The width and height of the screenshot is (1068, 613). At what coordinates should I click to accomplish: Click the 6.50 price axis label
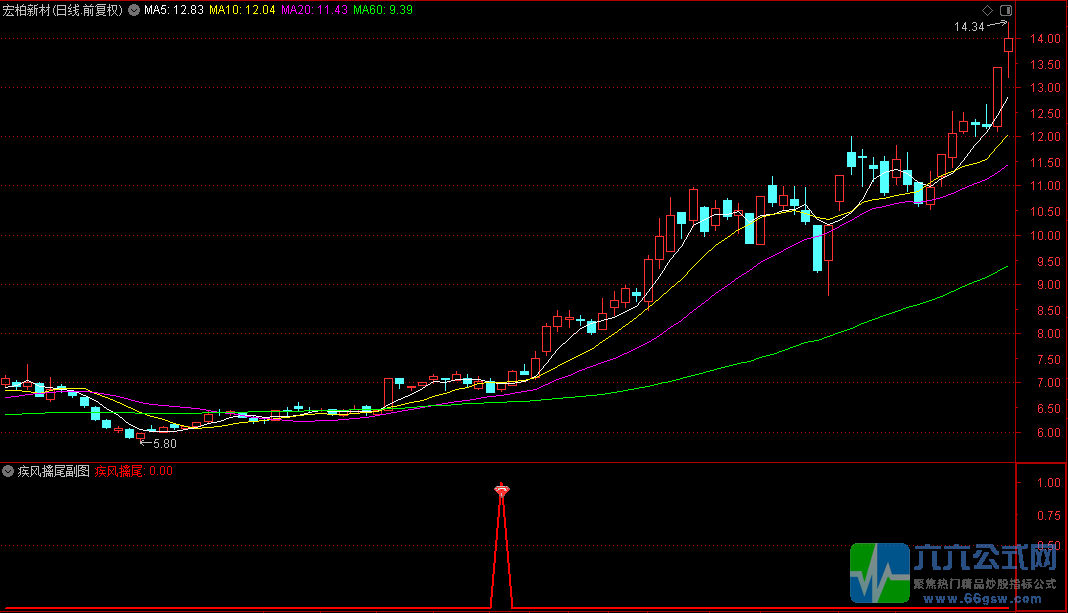click(x=1049, y=409)
